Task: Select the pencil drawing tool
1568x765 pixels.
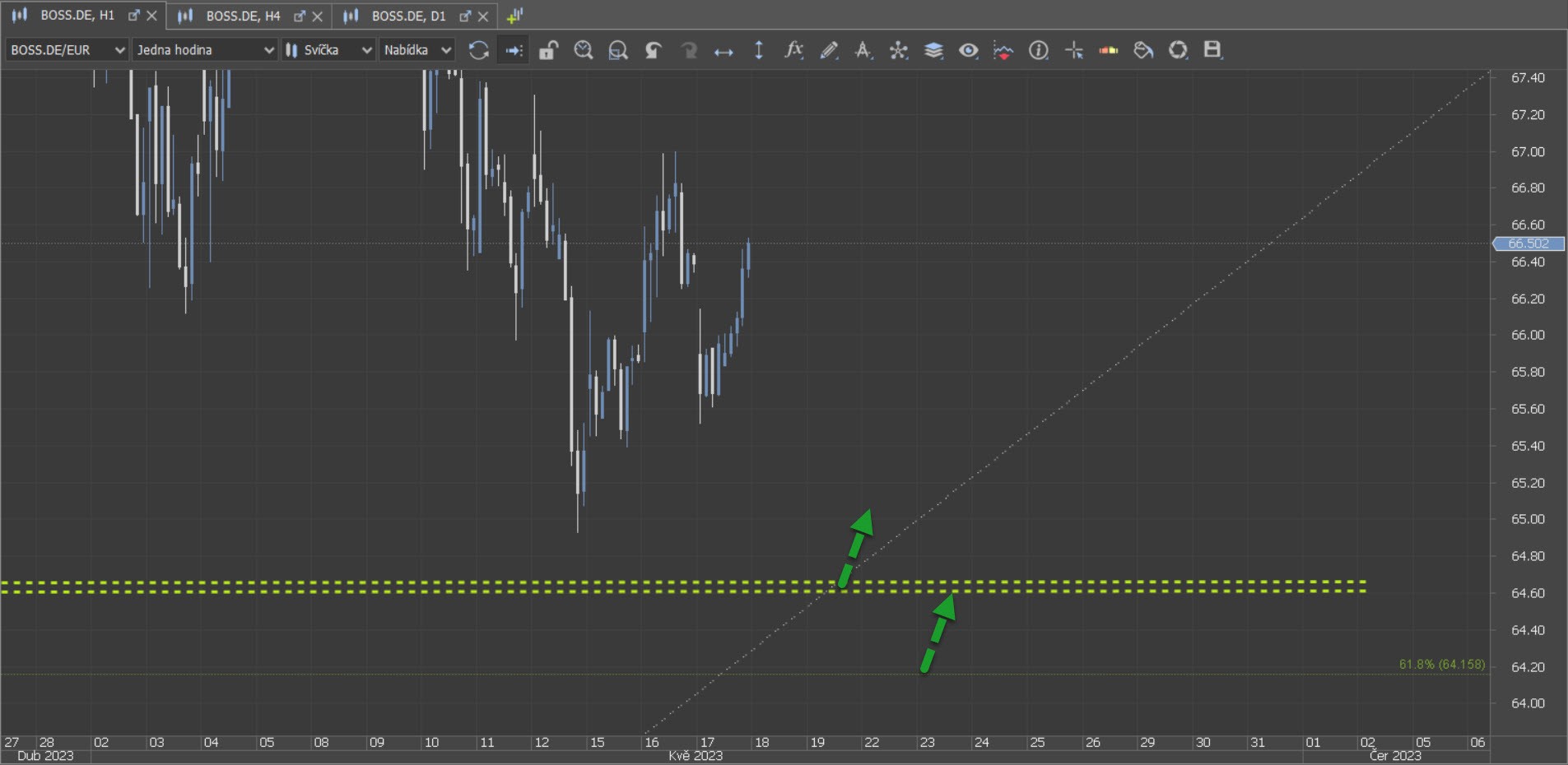Action: [x=829, y=50]
